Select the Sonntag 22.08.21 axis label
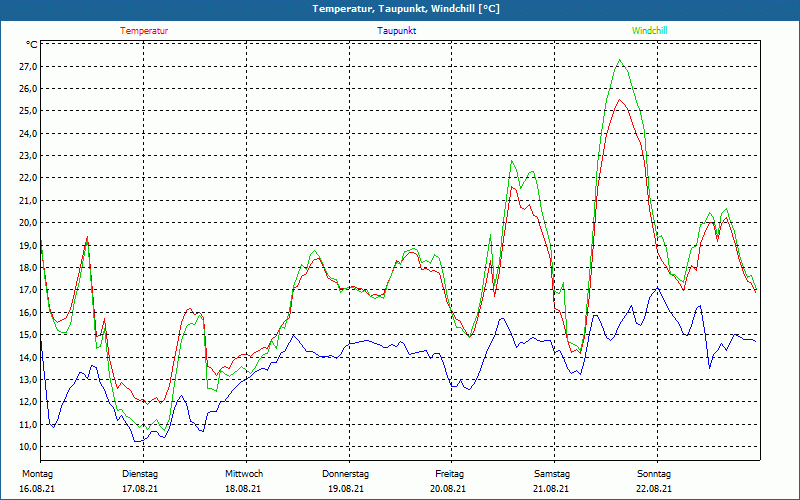 click(654, 481)
